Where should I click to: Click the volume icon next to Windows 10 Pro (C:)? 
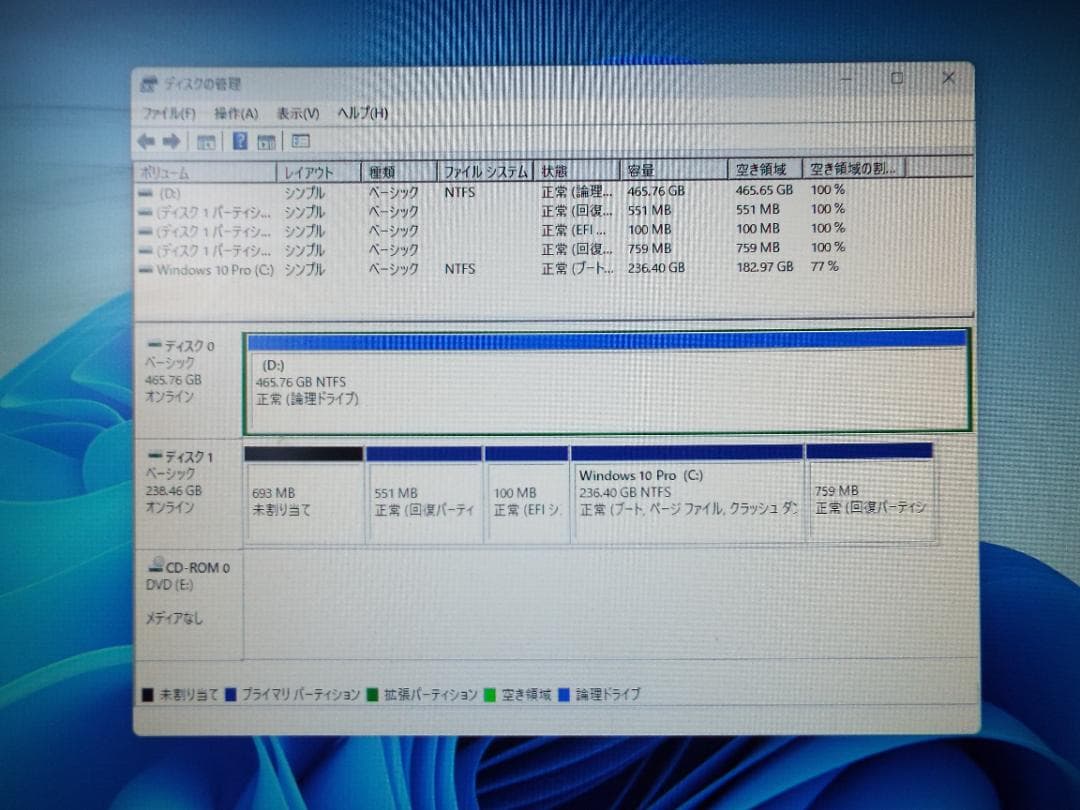[145, 268]
